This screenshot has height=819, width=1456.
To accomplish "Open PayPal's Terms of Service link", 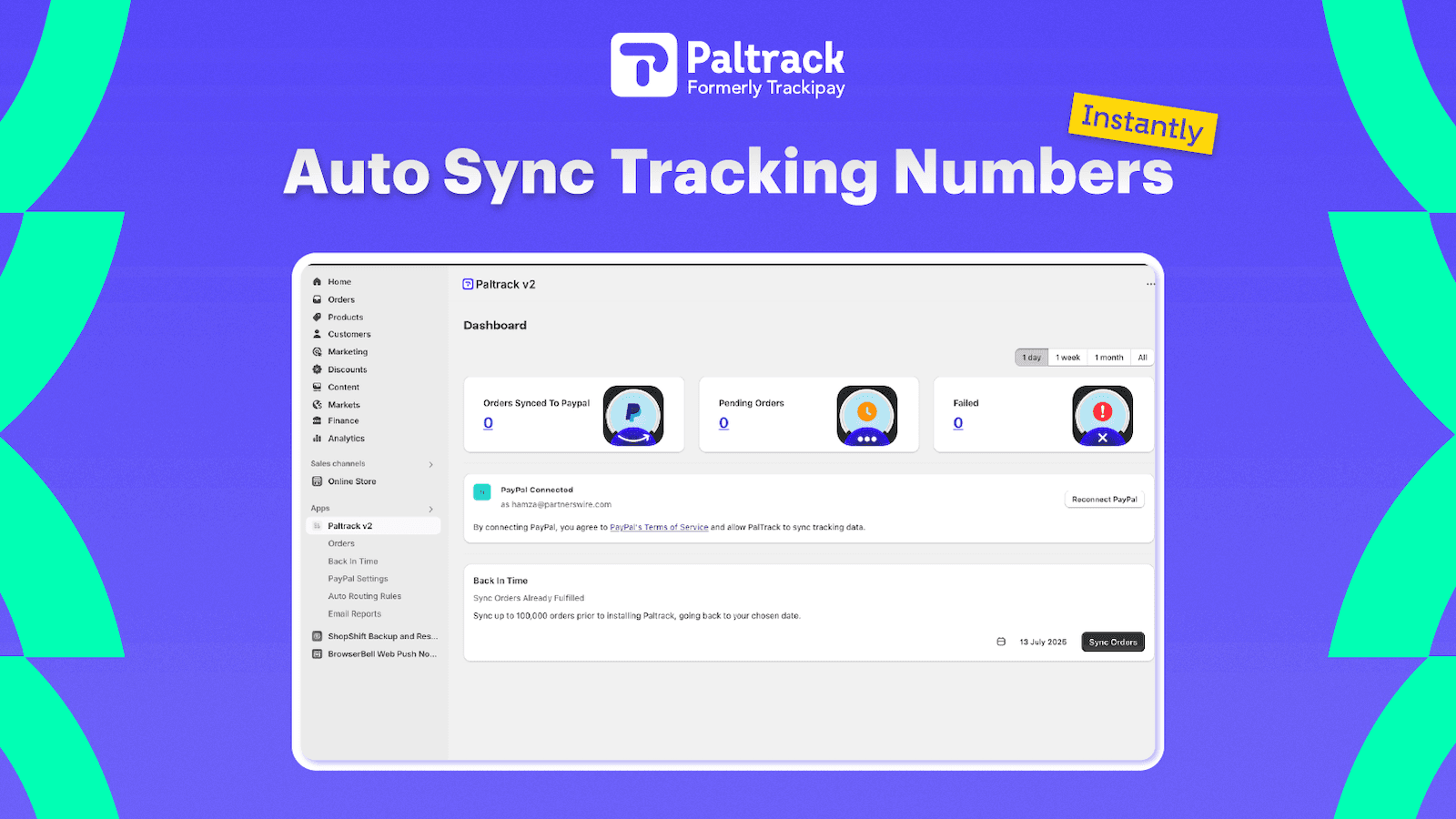I will click(659, 526).
